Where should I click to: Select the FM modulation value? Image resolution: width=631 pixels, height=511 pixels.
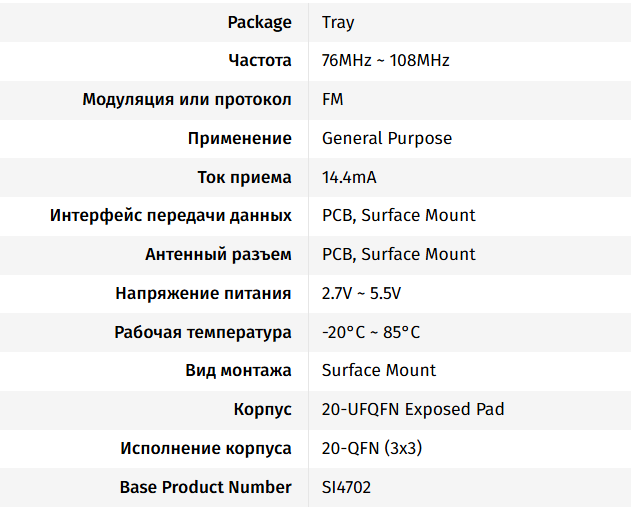click(x=333, y=99)
